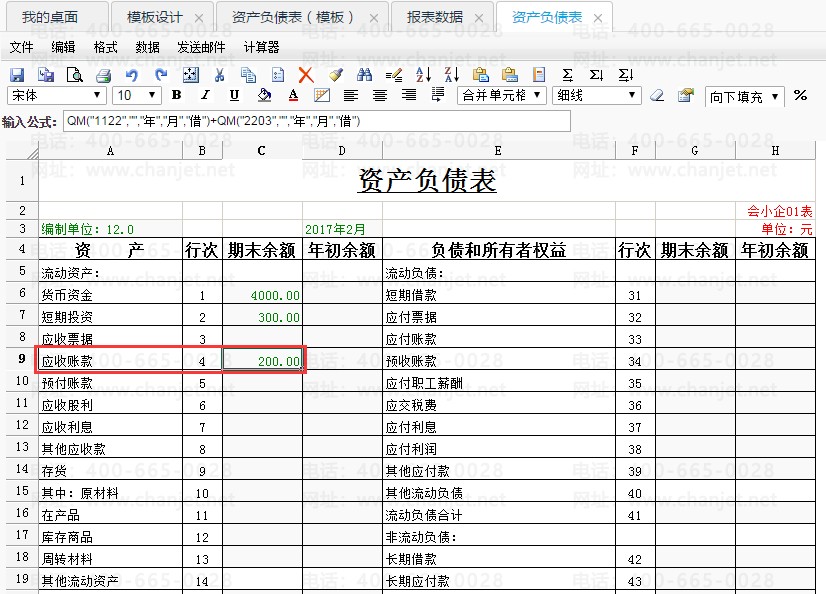This screenshot has height=594, width=826.
Task: Toggle bold formatting
Action: (176, 96)
